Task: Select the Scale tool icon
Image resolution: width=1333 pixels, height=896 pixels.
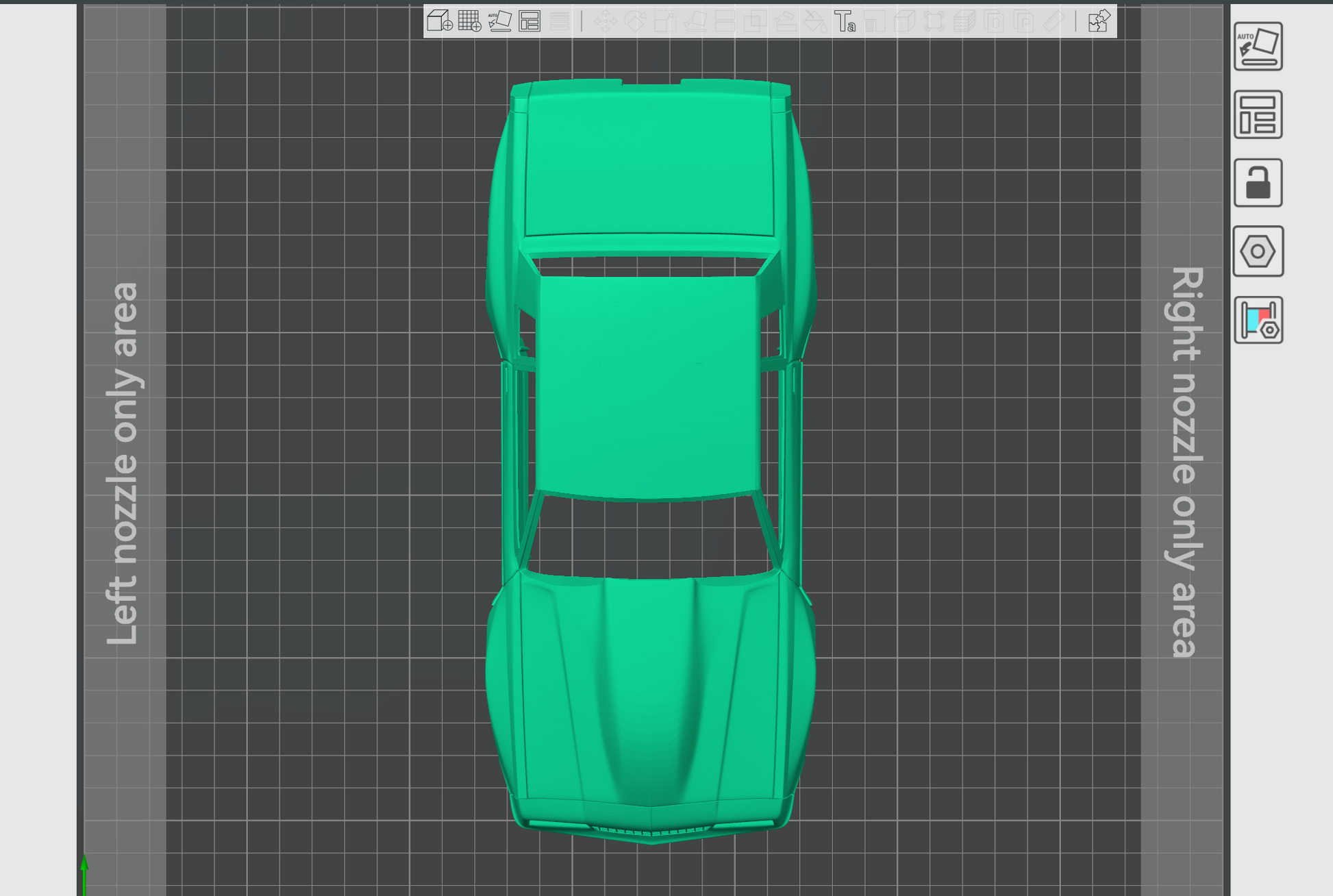Action: [x=664, y=21]
